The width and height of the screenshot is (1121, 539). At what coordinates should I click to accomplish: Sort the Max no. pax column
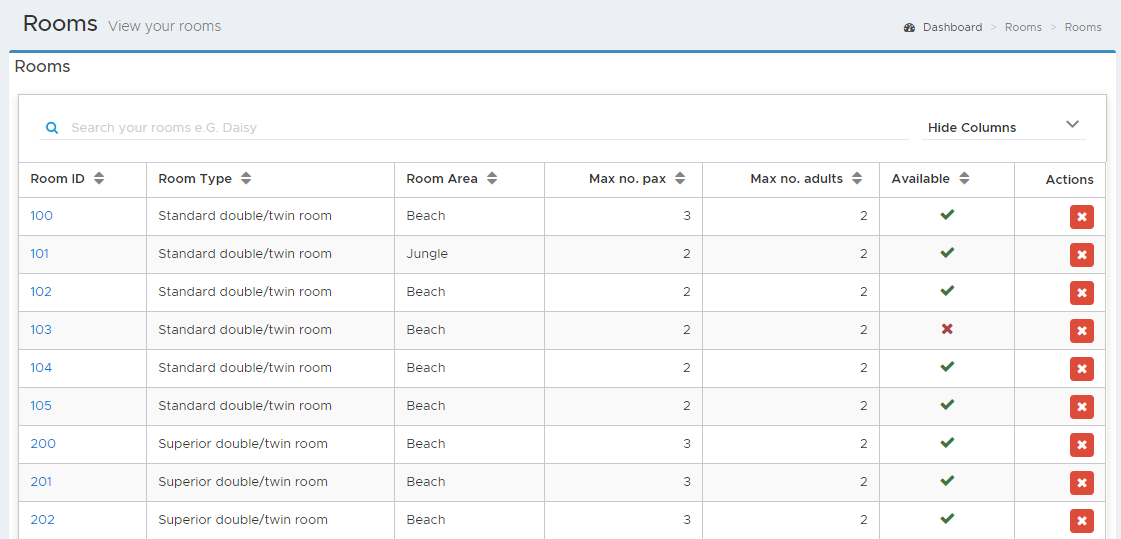point(680,179)
